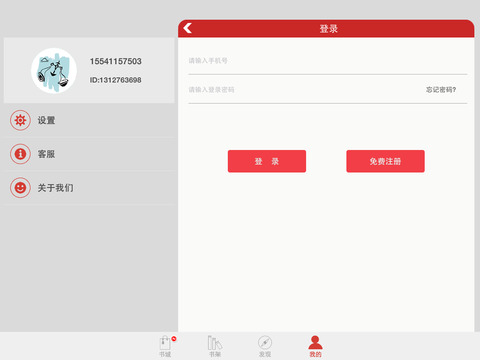Tap the info icon beside 客服
Screen dimensions: 480x360
(x=20, y=154)
